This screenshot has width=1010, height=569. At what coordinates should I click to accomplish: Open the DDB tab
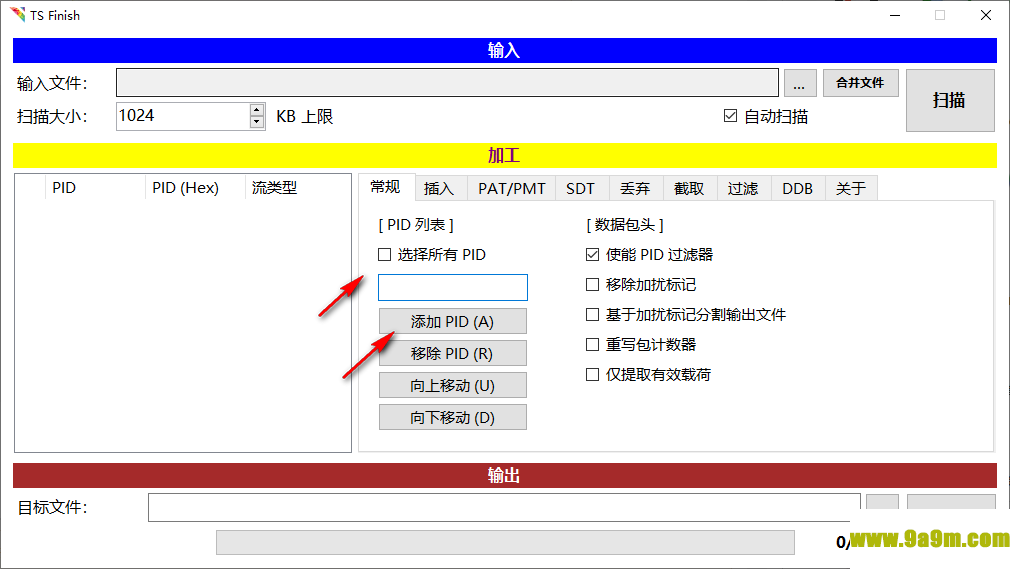pyautogui.click(x=797, y=189)
